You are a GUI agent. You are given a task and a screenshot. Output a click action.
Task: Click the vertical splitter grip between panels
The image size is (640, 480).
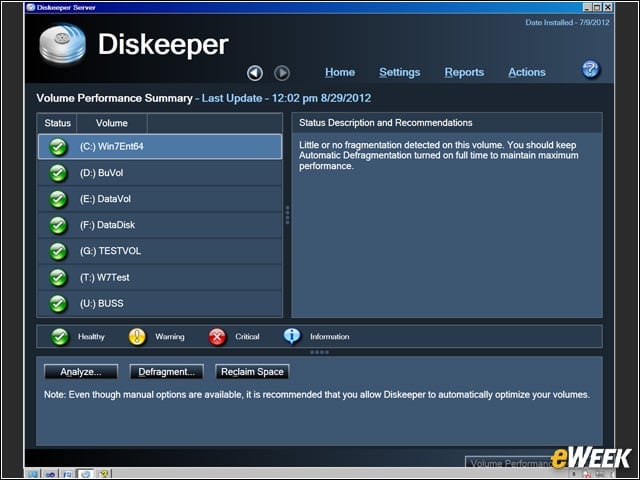(x=287, y=215)
